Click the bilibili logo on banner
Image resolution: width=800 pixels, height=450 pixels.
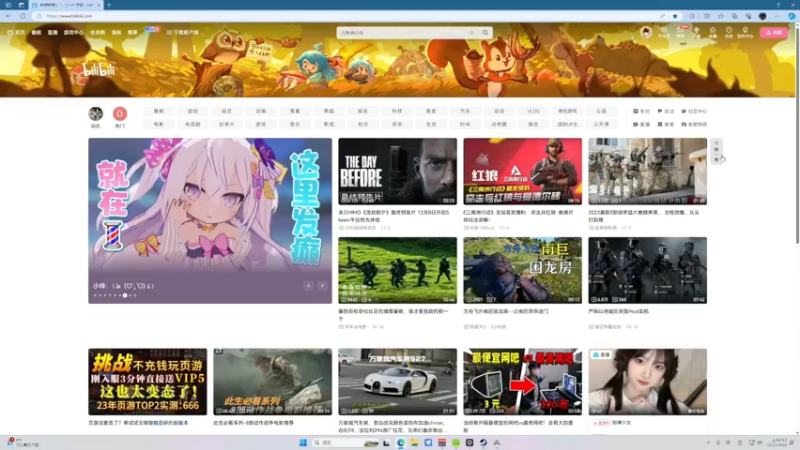[x=99, y=70]
